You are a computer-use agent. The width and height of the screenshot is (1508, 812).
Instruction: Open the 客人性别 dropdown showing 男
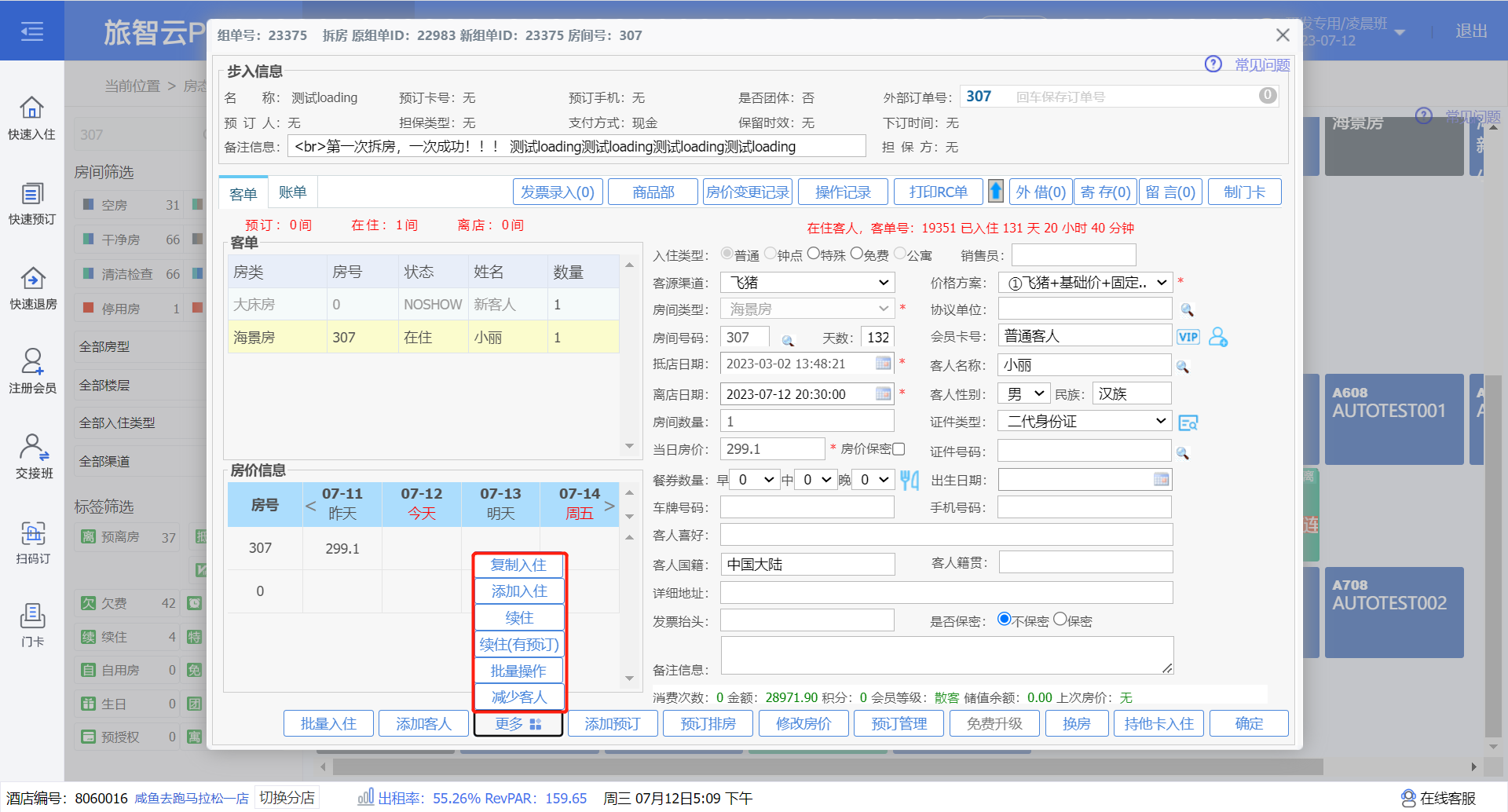tap(1023, 393)
